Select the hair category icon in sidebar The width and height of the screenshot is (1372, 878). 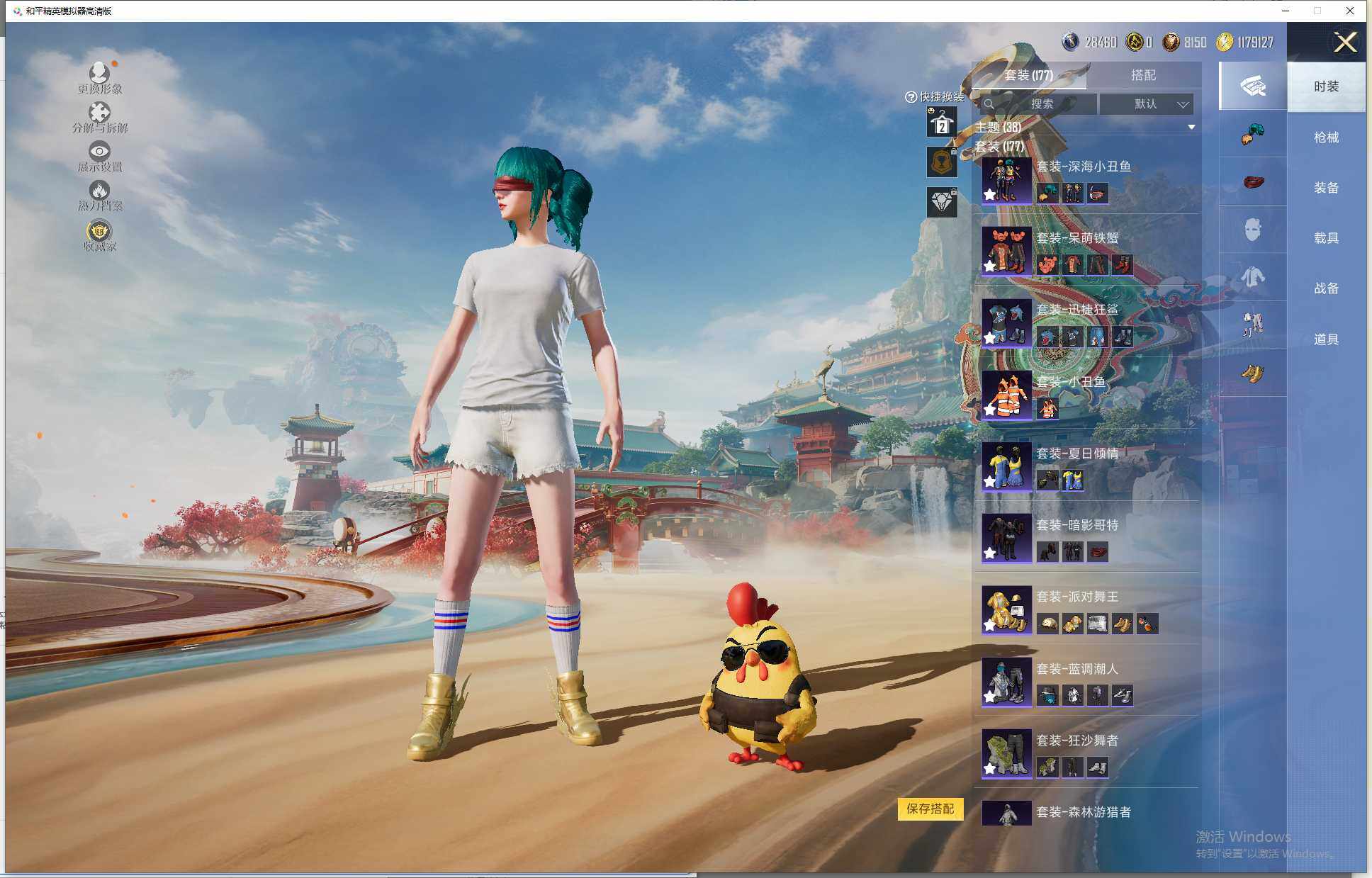pos(1252,134)
